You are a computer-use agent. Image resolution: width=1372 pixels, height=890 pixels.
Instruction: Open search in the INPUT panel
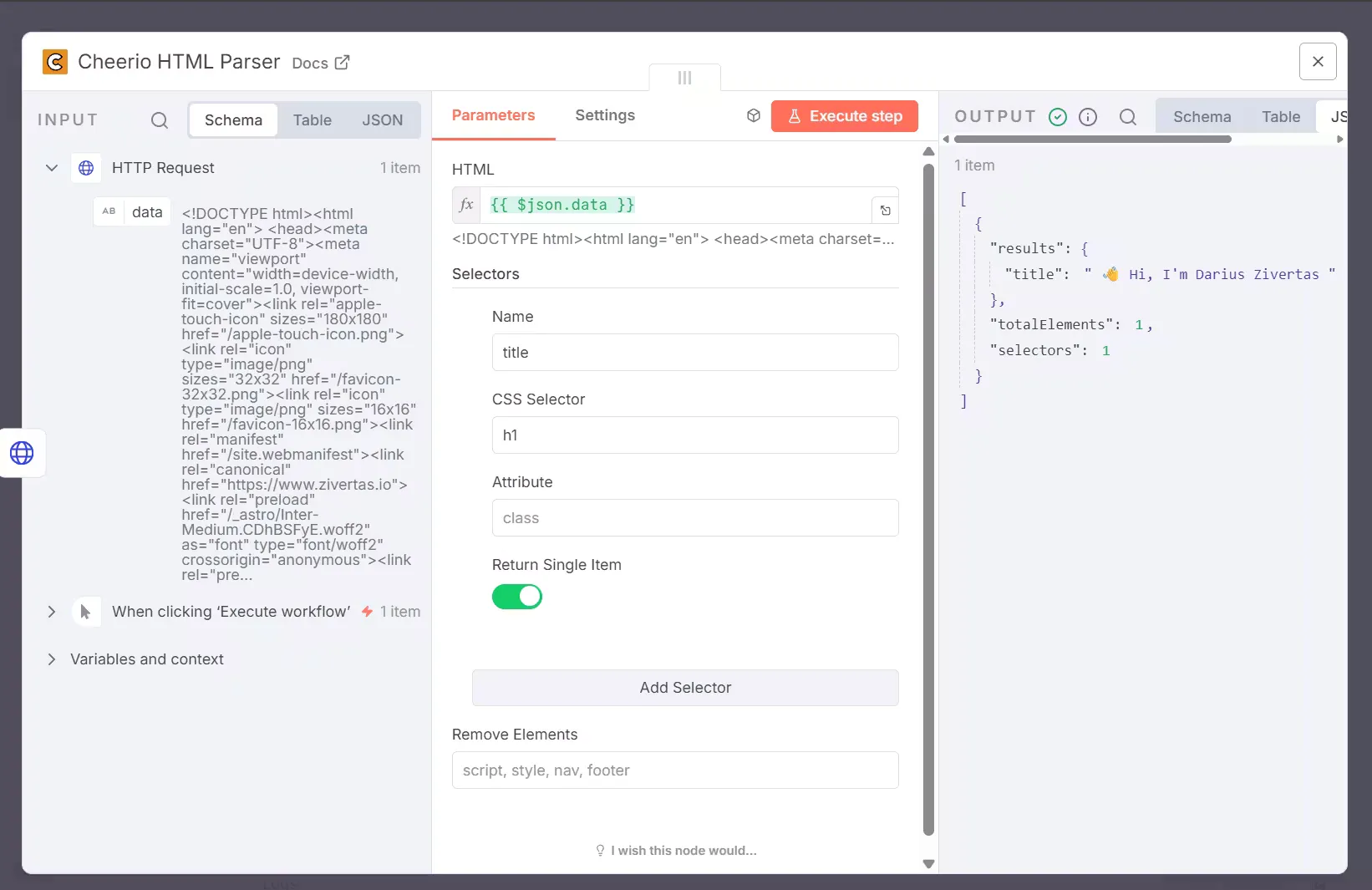(159, 120)
